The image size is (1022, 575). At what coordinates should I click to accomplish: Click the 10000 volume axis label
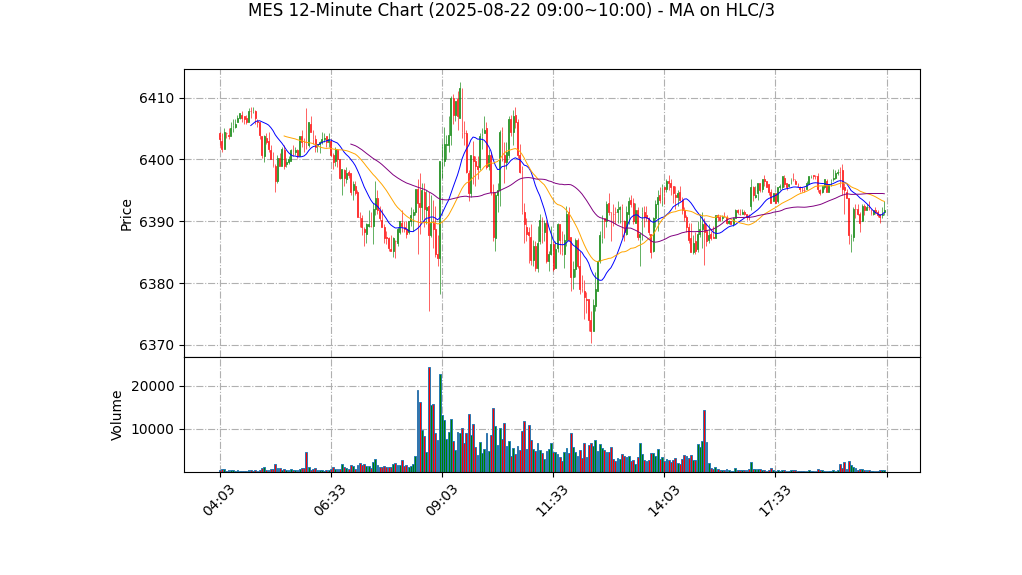pyautogui.click(x=153, y=430)
